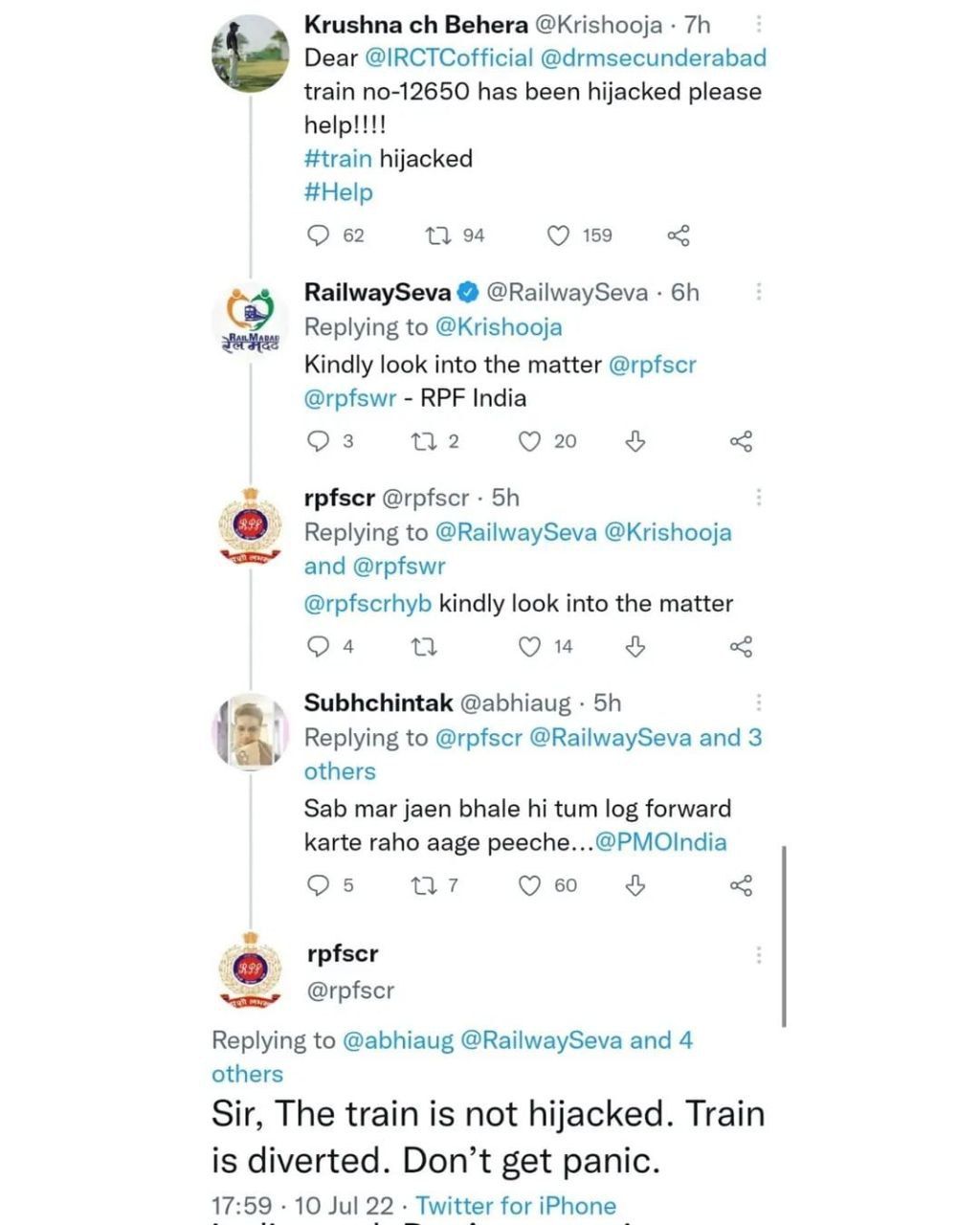Open the #Help hashtag

338,192
